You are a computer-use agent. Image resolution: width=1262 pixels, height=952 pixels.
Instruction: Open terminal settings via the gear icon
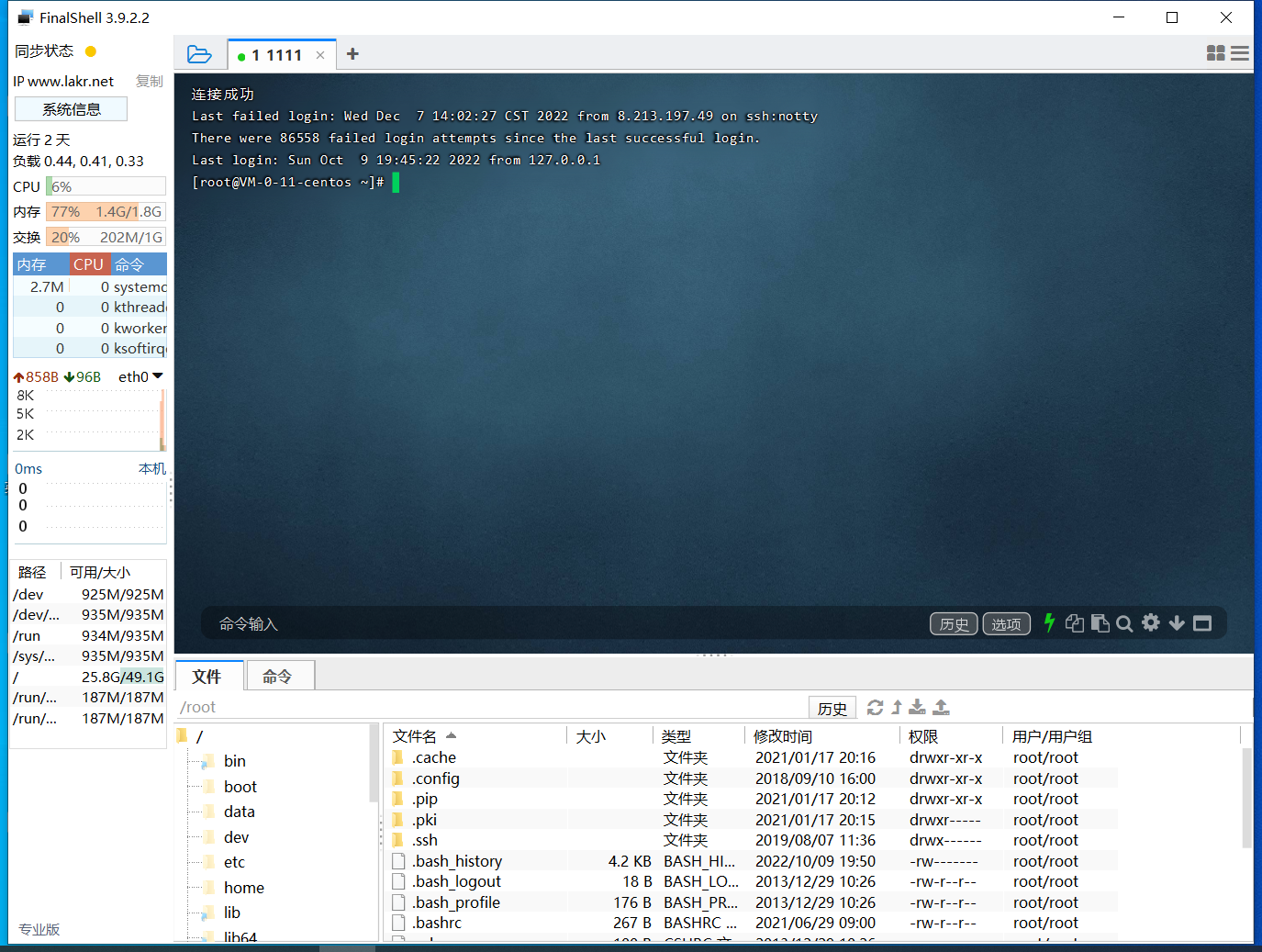pyautogui.click(x=1150, y=623)
